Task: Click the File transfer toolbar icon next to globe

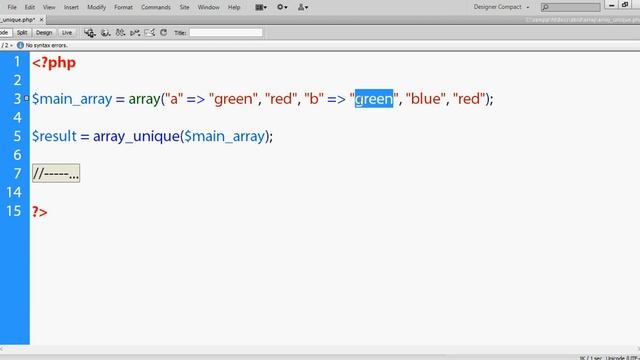Action: click(x=120, y=33)
